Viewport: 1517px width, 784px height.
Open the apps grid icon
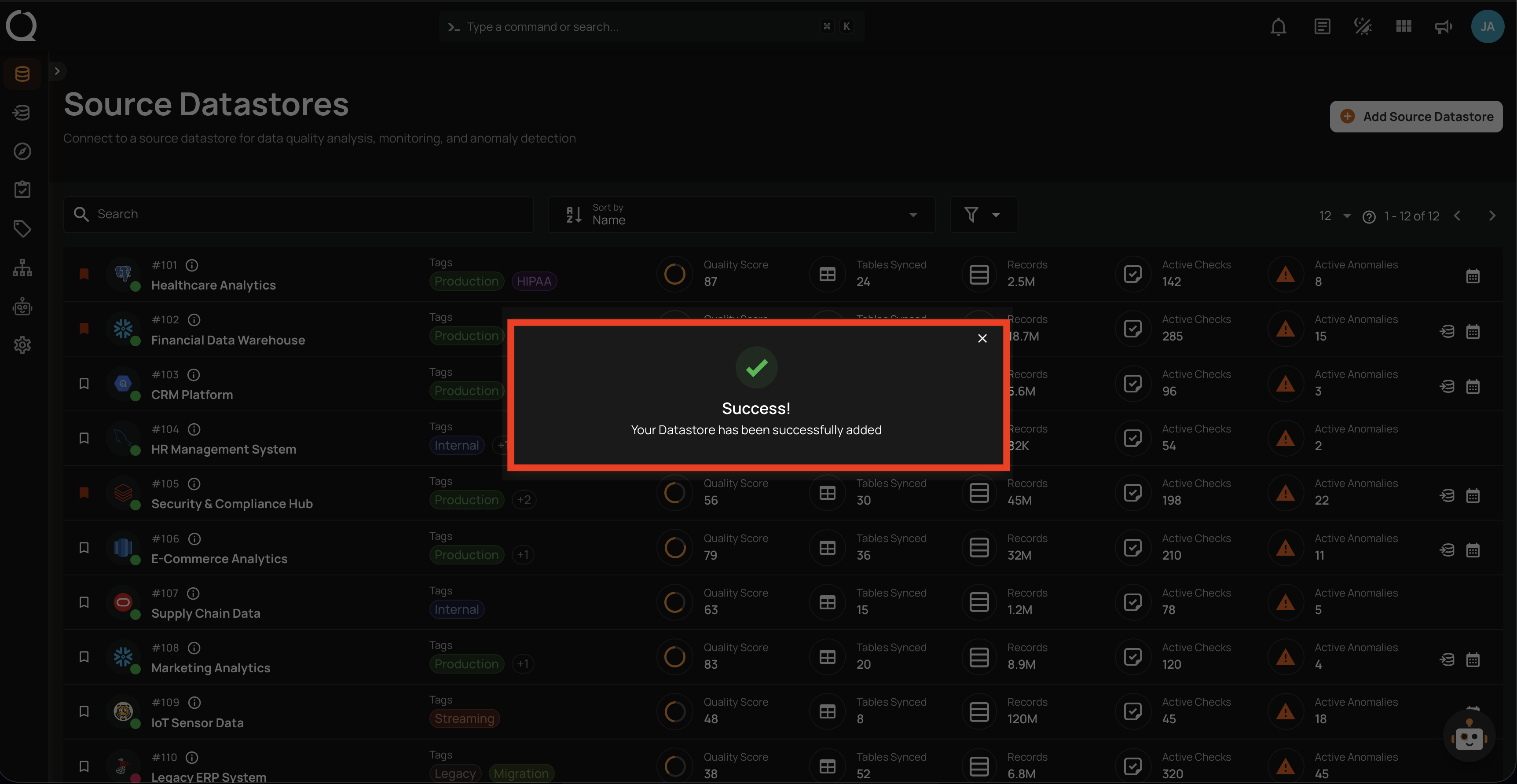click(x=1403, y=27)
